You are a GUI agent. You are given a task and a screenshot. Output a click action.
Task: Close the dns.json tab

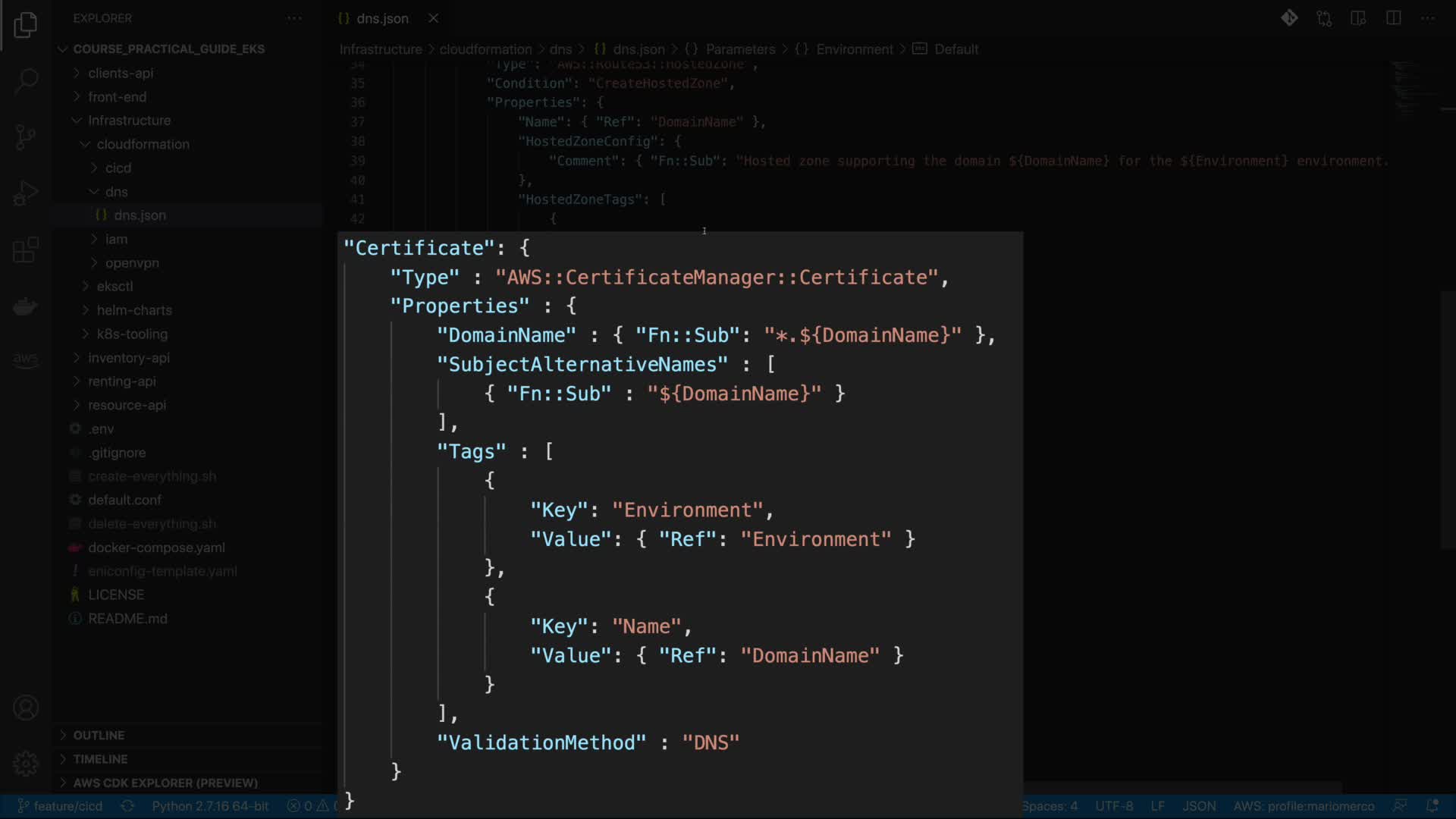coord(433,18)
